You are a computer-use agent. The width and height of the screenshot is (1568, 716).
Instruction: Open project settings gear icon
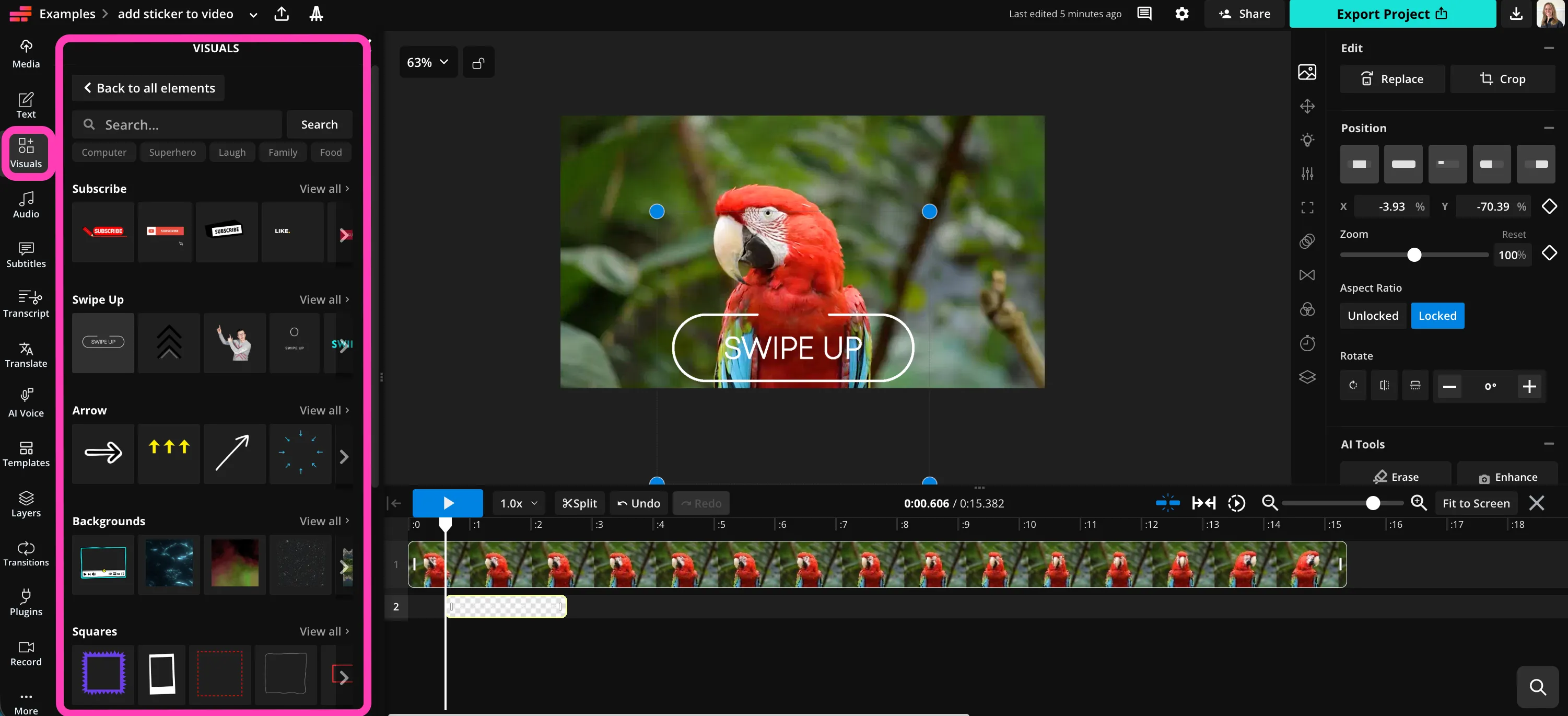[1181, 14]
